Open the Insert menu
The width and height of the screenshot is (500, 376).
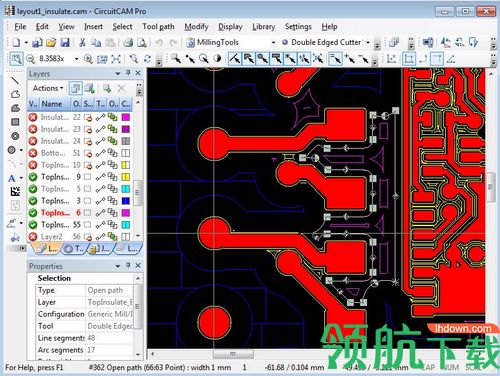click(x=93, y=27)
